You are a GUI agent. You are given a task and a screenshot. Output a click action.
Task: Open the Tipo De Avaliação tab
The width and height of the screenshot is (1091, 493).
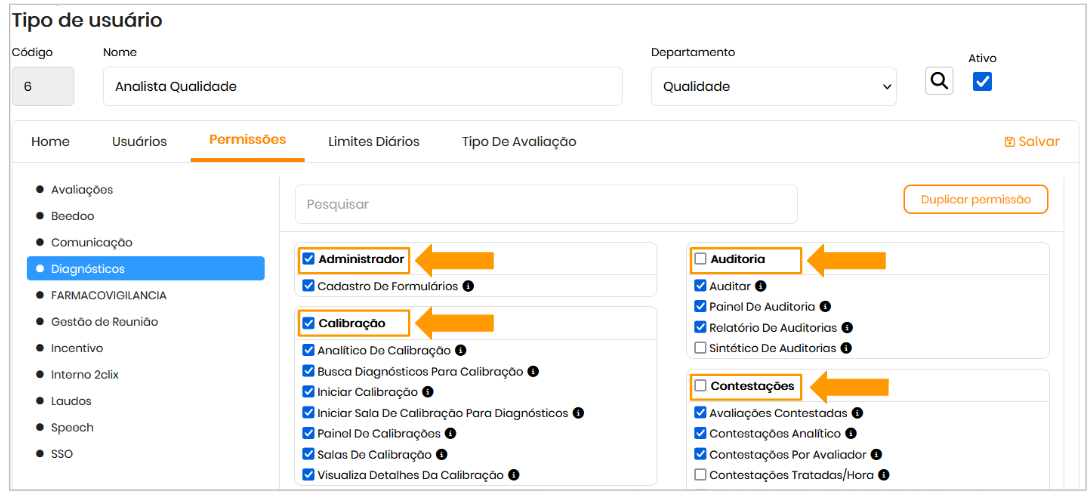[519, 141]
